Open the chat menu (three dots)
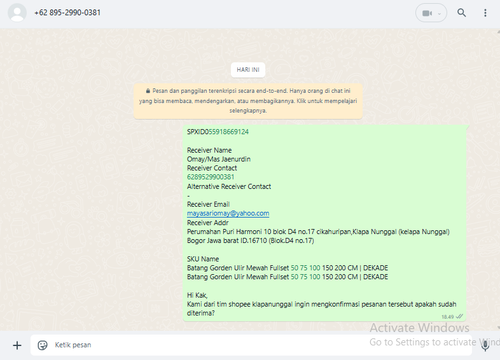Image resolution: width=500 pixels, height=360 pixels. (485, 13)
